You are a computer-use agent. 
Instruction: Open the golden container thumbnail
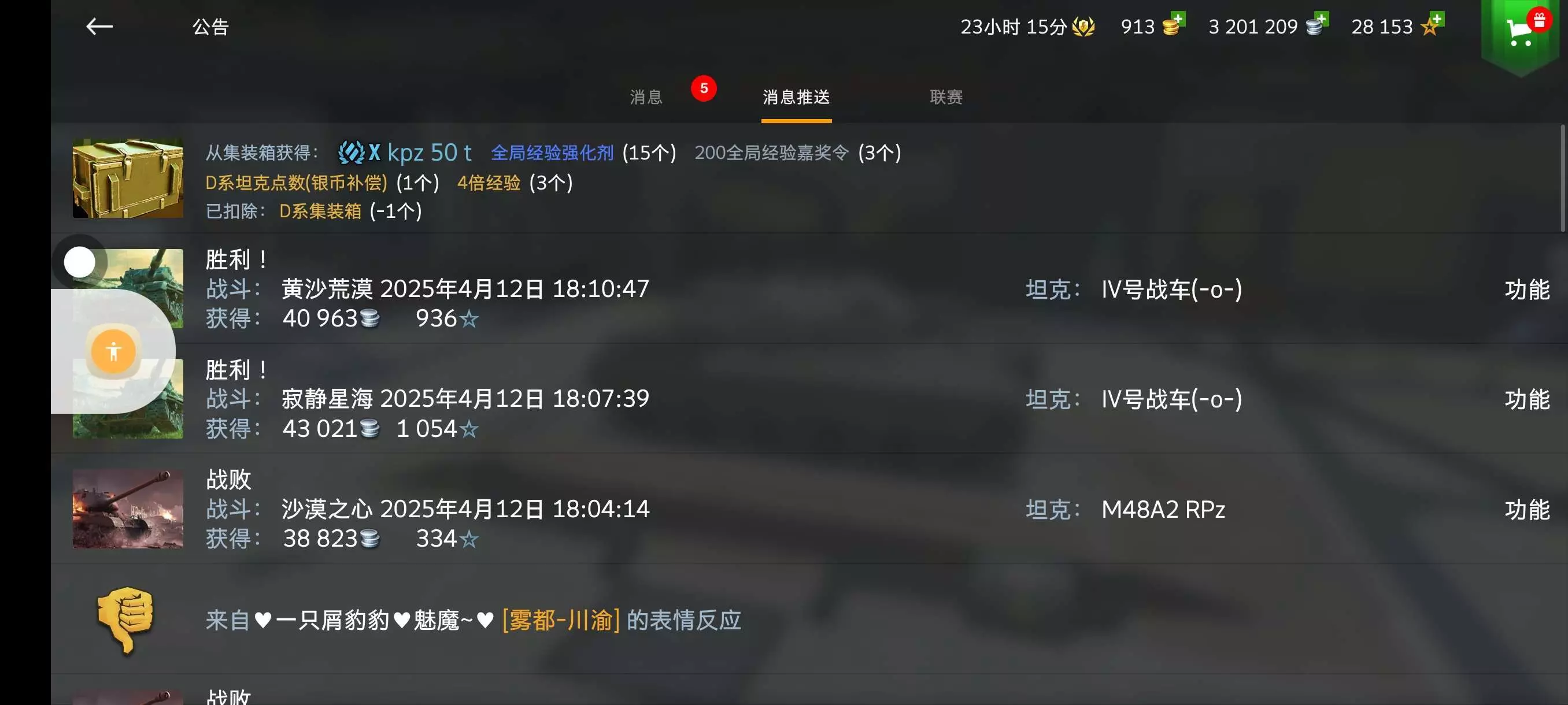[128, 178]
